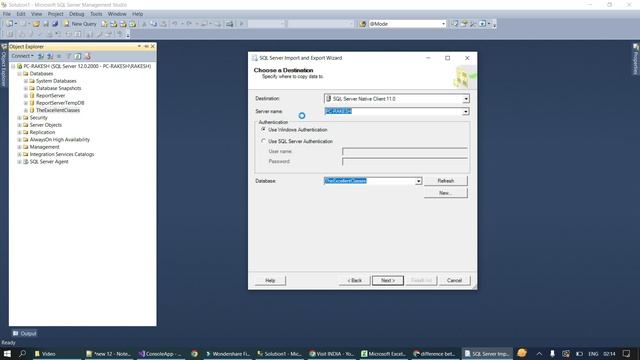Expand the Security folder node
This screenshot has width=640, height=360.
tap(19, 118)
